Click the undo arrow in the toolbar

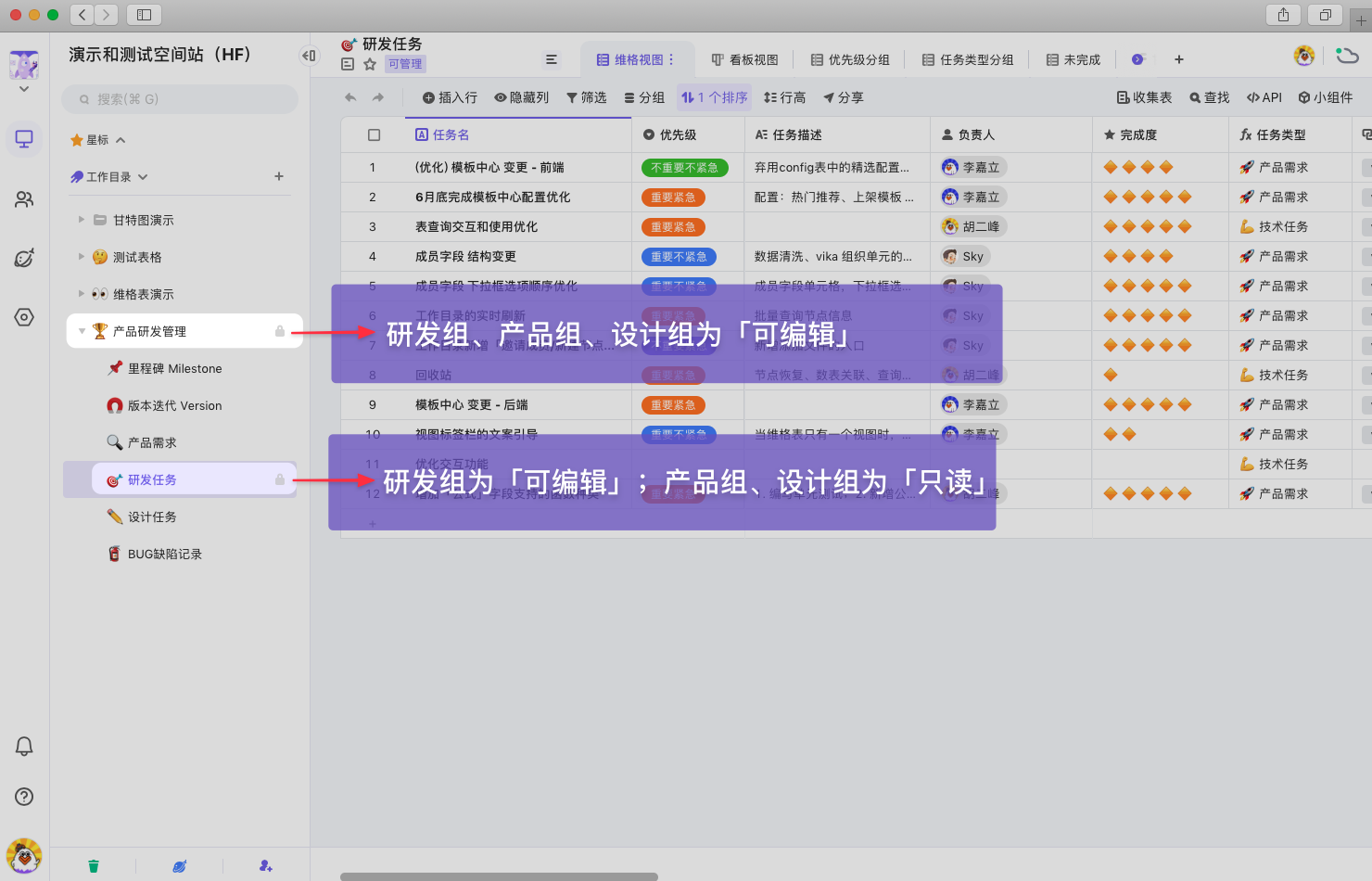click(x=350, y=97)
